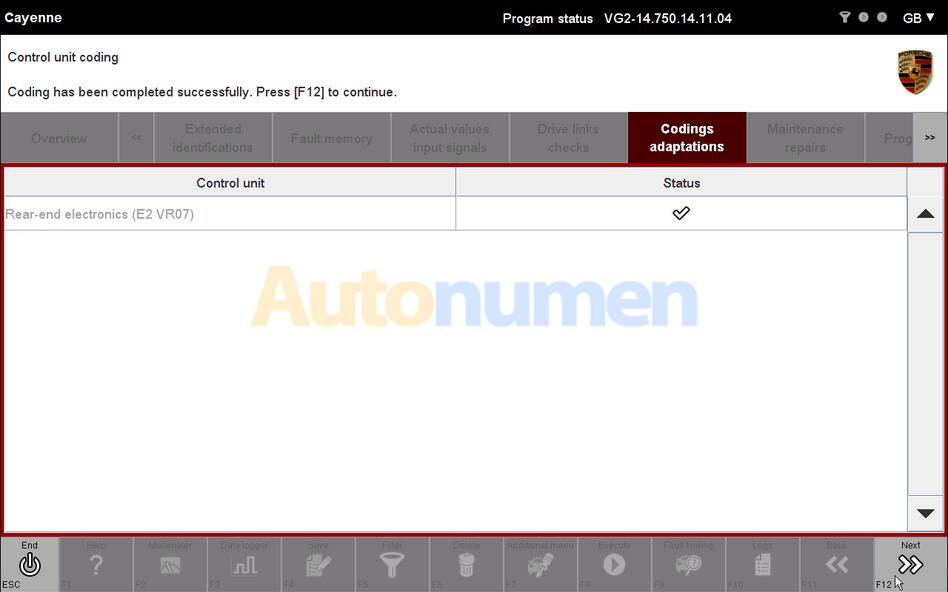Open Fault finding icon
Viewport: 948px width, 592px height.
(x=688, y=565)
